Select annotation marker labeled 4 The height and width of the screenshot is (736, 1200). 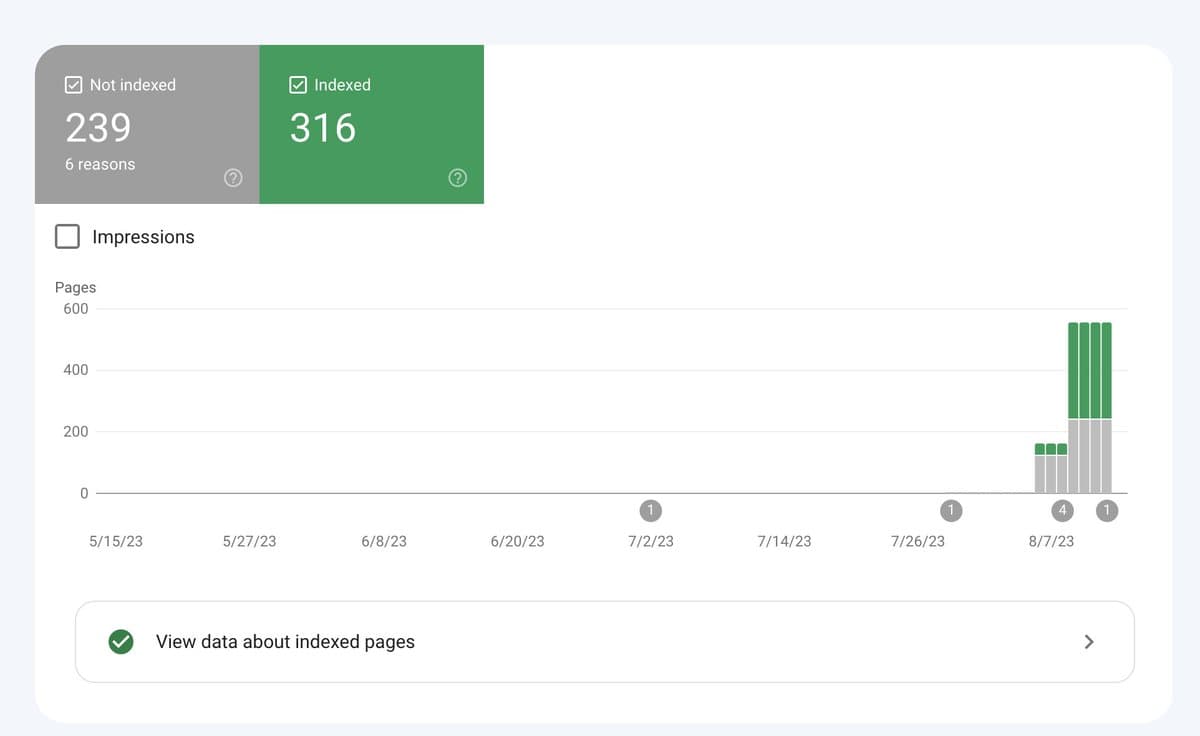[1062, 511]
